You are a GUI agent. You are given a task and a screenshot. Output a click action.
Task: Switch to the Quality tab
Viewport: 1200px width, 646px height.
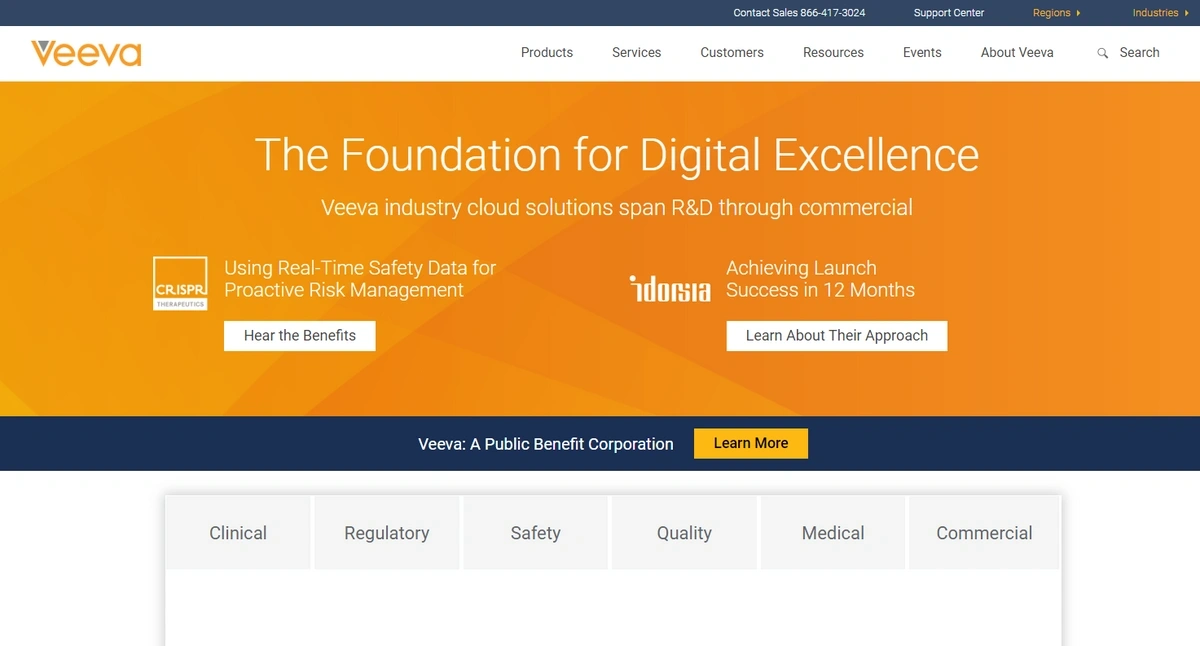tap(684, 533)
